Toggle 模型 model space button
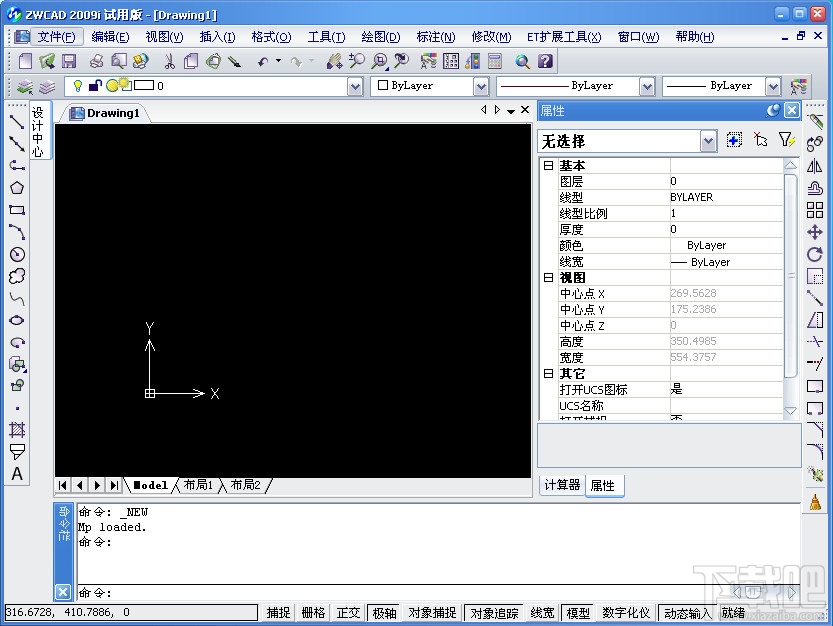Image resolution: width=833 pixels, height=626 pixels. coord(578,613)
